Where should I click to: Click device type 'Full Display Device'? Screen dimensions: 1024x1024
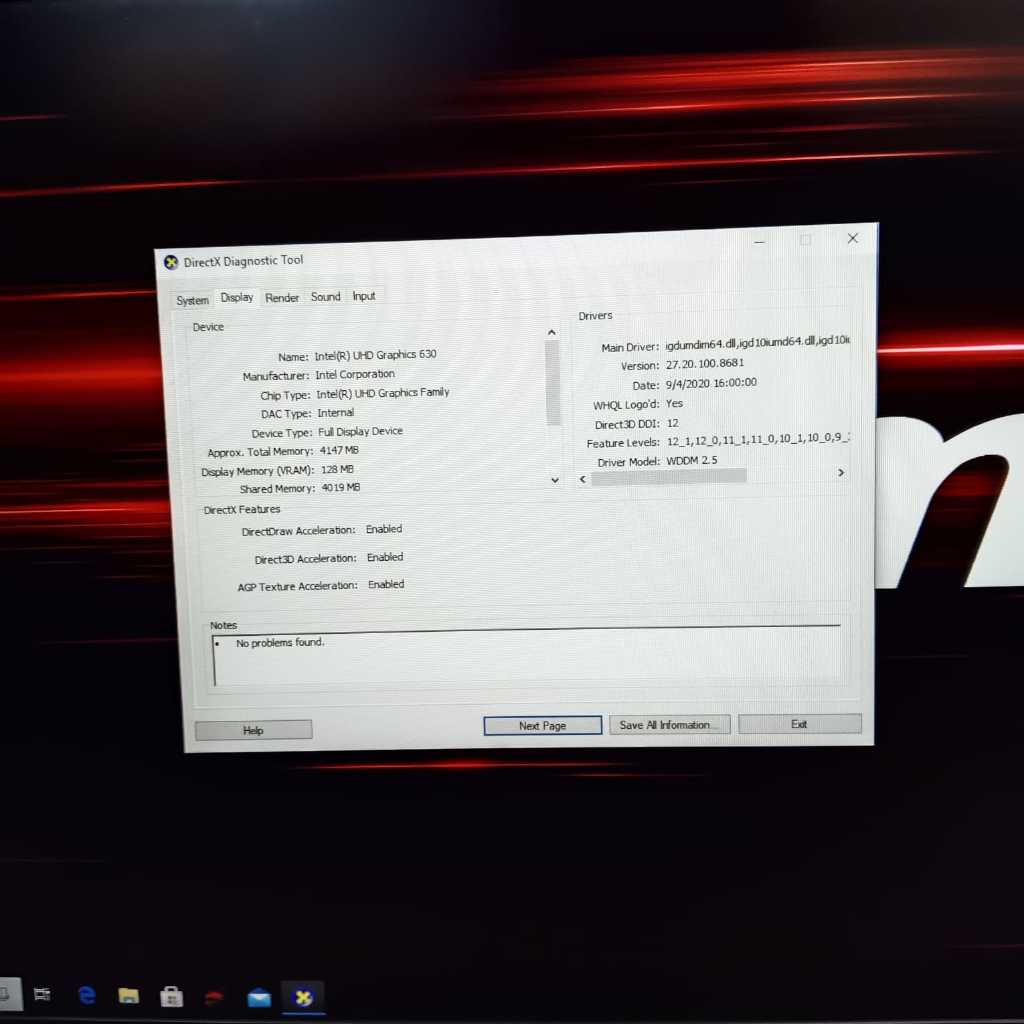(360, 432)
